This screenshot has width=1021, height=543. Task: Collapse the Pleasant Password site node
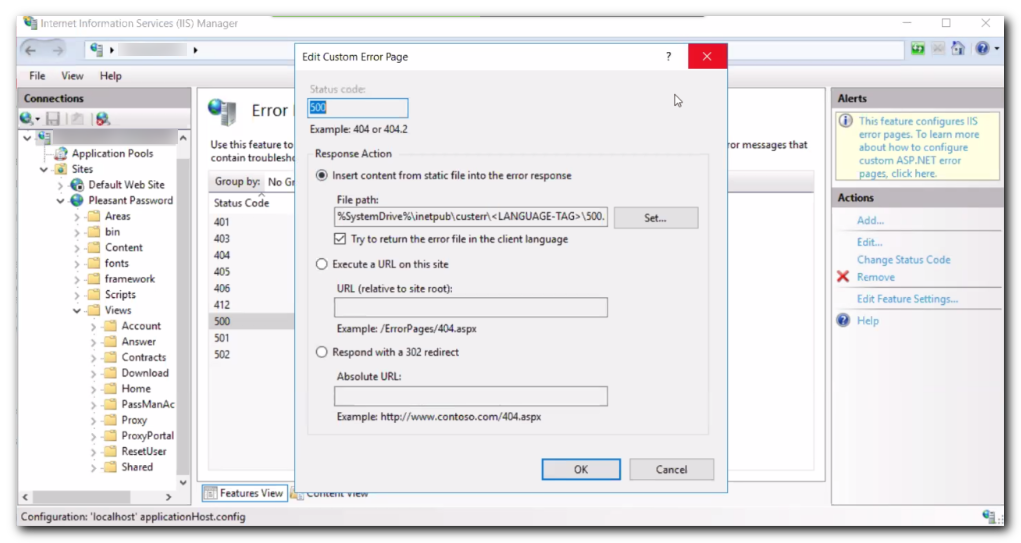click(x=61, y=201)
